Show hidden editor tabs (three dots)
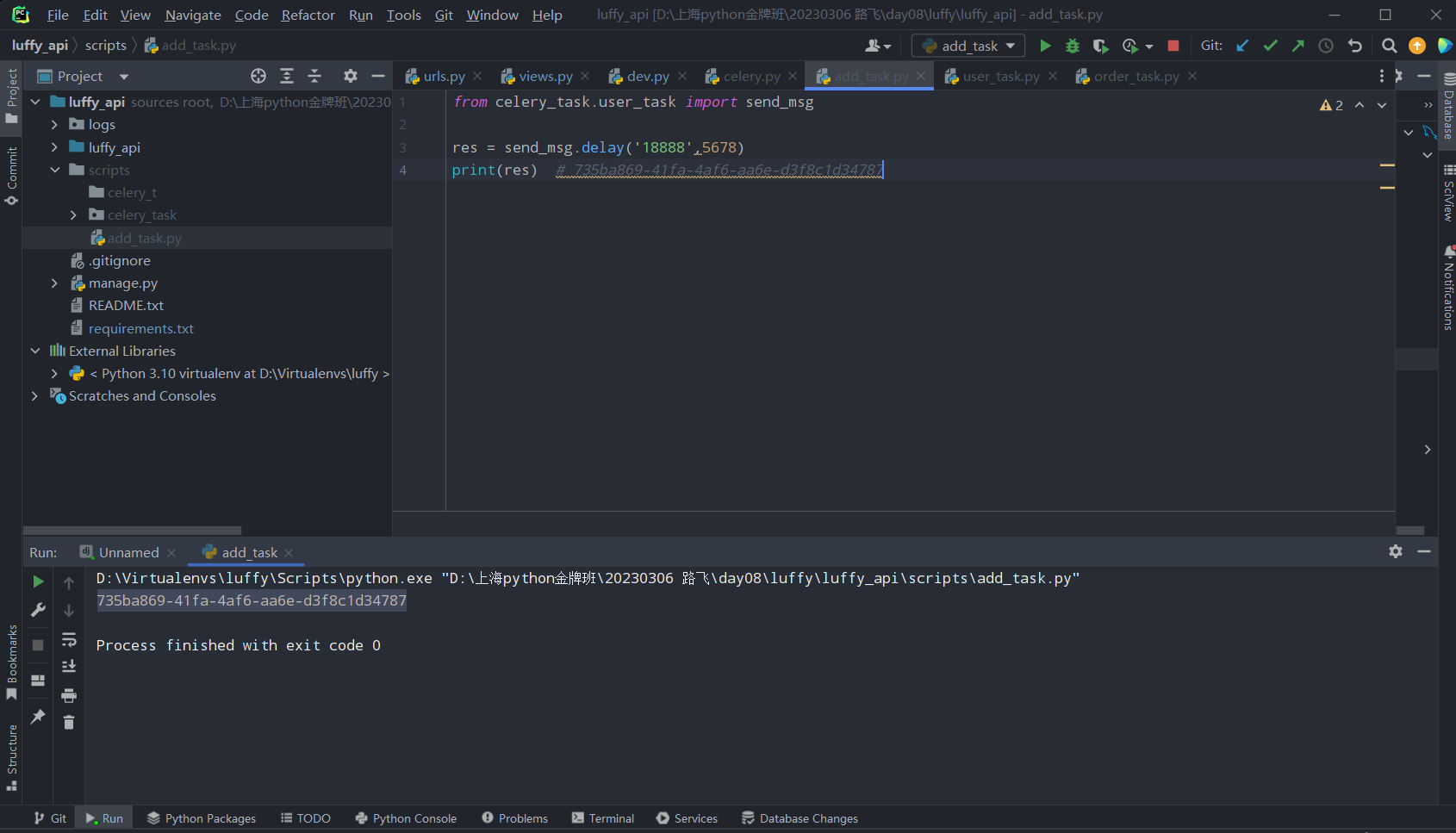This screenshot has height=833, width=1456. (1382, 76)
